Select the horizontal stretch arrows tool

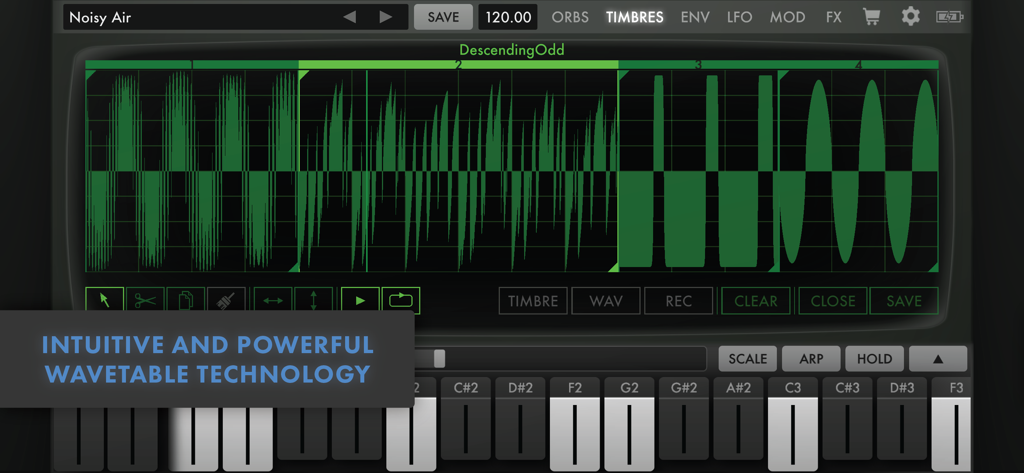point(273,300)
